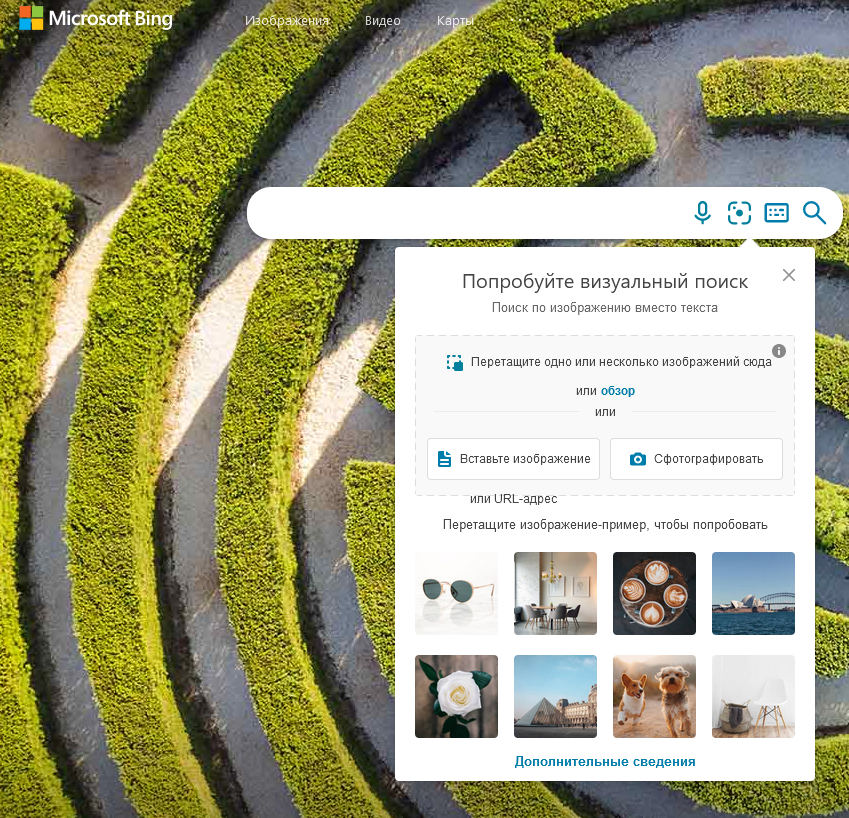Click the обзор browse link

click(617, 391)
